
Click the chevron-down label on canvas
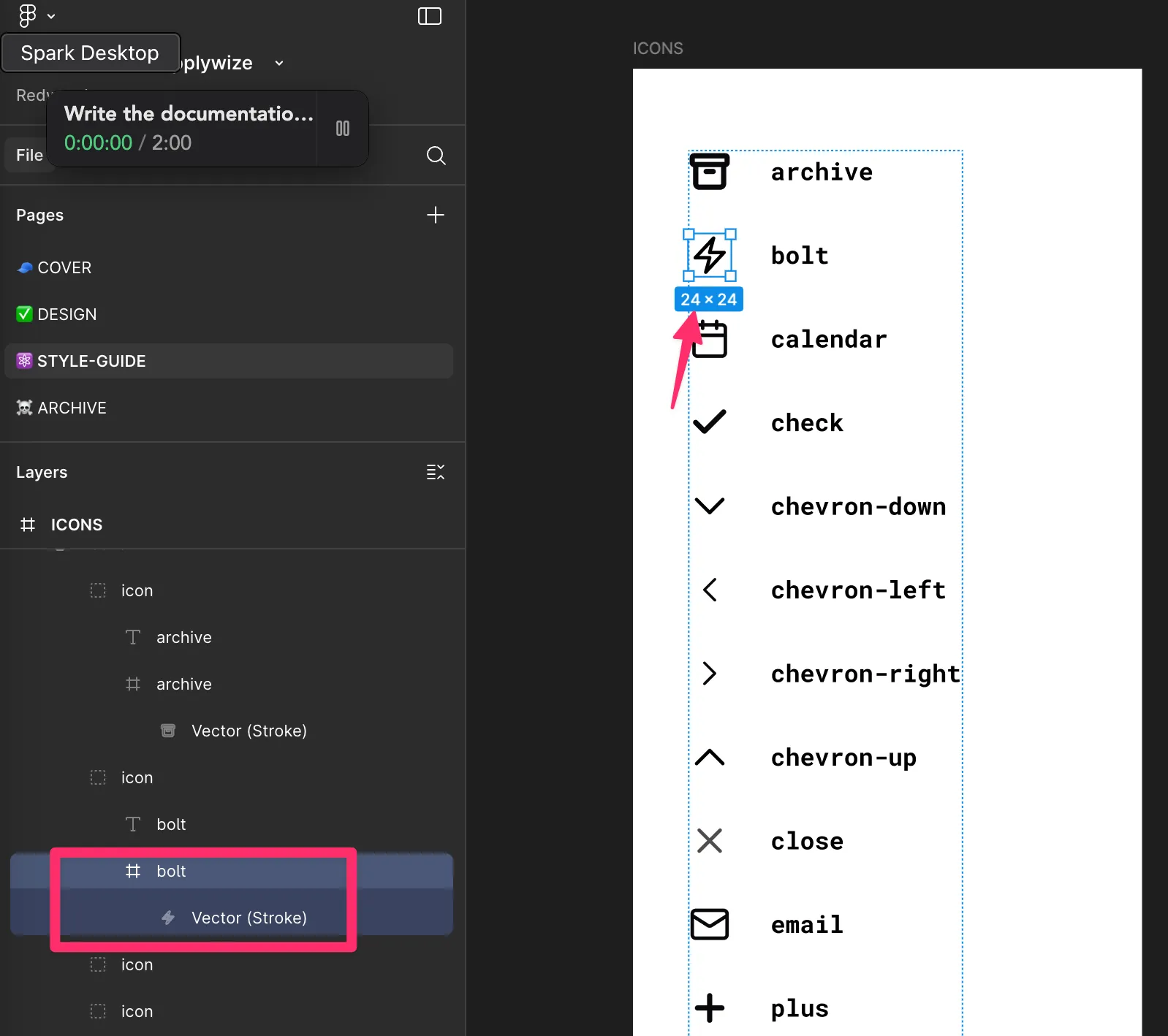(x=858, y=506)
